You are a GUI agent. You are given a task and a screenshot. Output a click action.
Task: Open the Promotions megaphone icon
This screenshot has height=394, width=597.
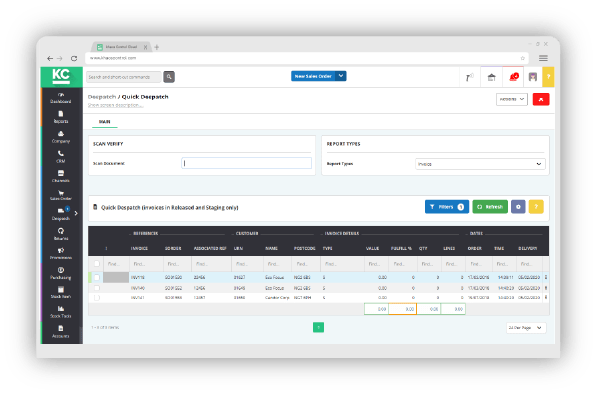point(61,250)
